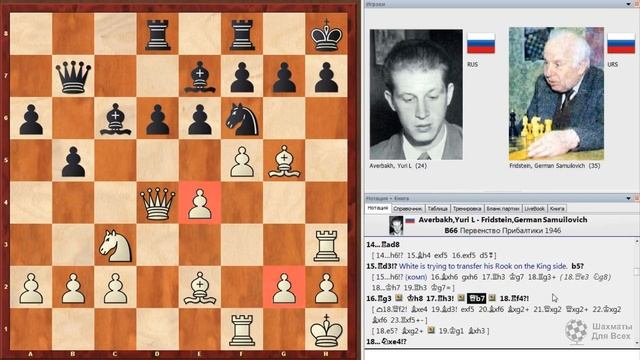This screenshot has width=640, height=360.
Task: Select the black rook on d8
Action: [157, 35]
